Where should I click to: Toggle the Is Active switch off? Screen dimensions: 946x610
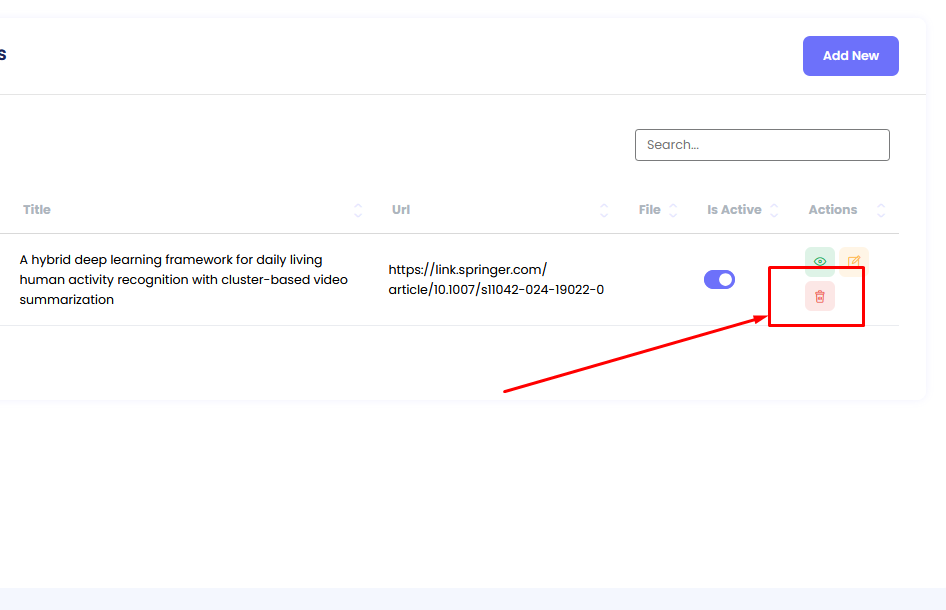tap(719, 280)
